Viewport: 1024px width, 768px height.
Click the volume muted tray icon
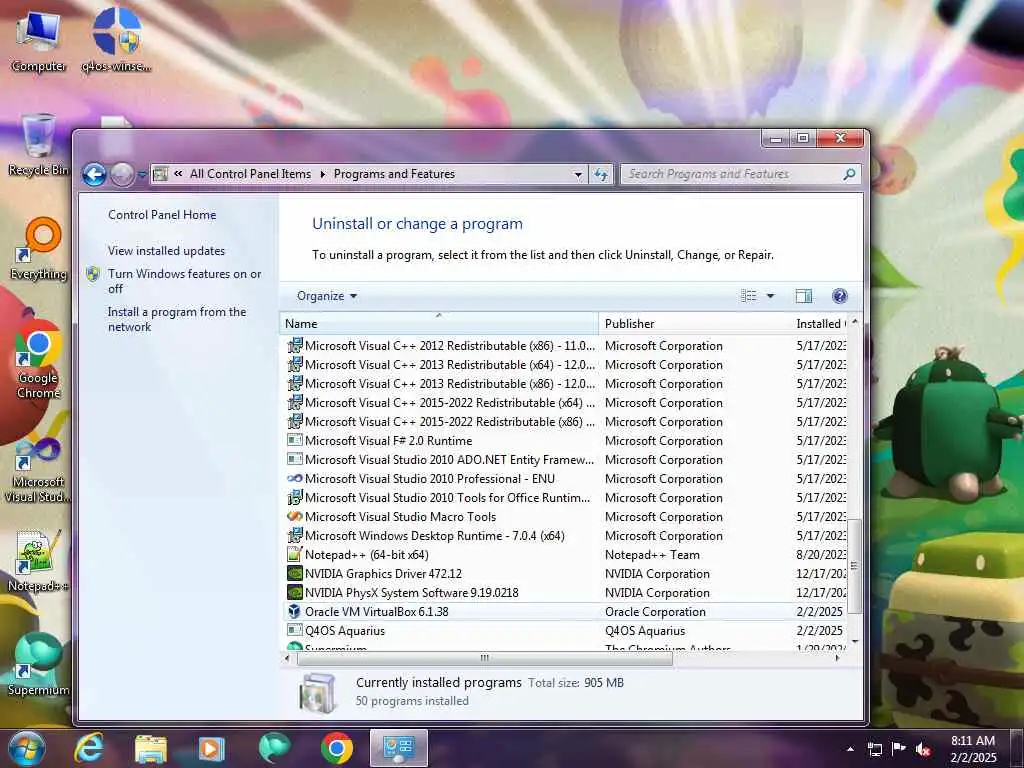point(923,749)
